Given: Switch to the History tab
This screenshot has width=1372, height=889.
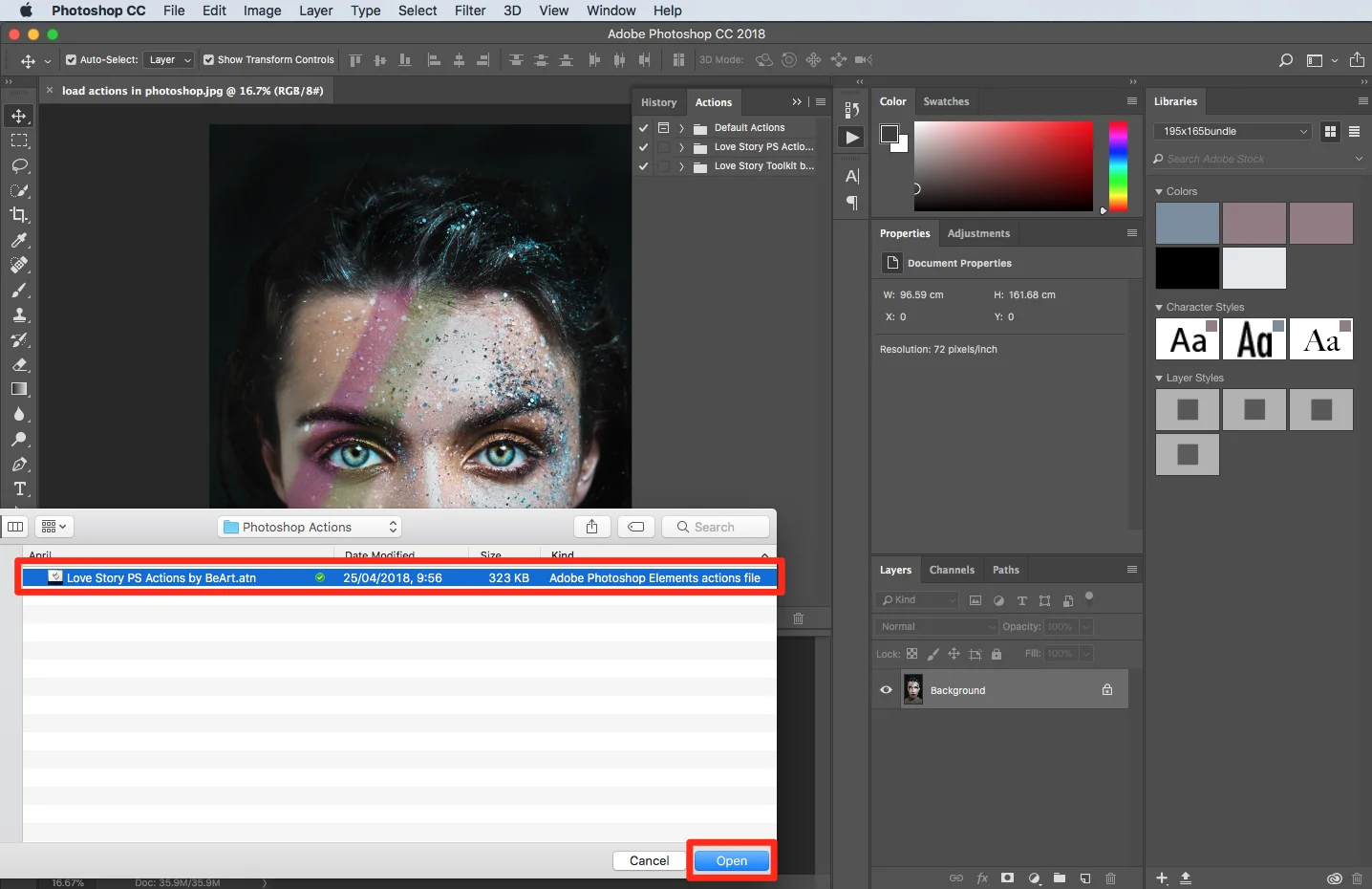Looking at the screenshot, I should pyautogui.click(x=658, y=102).
